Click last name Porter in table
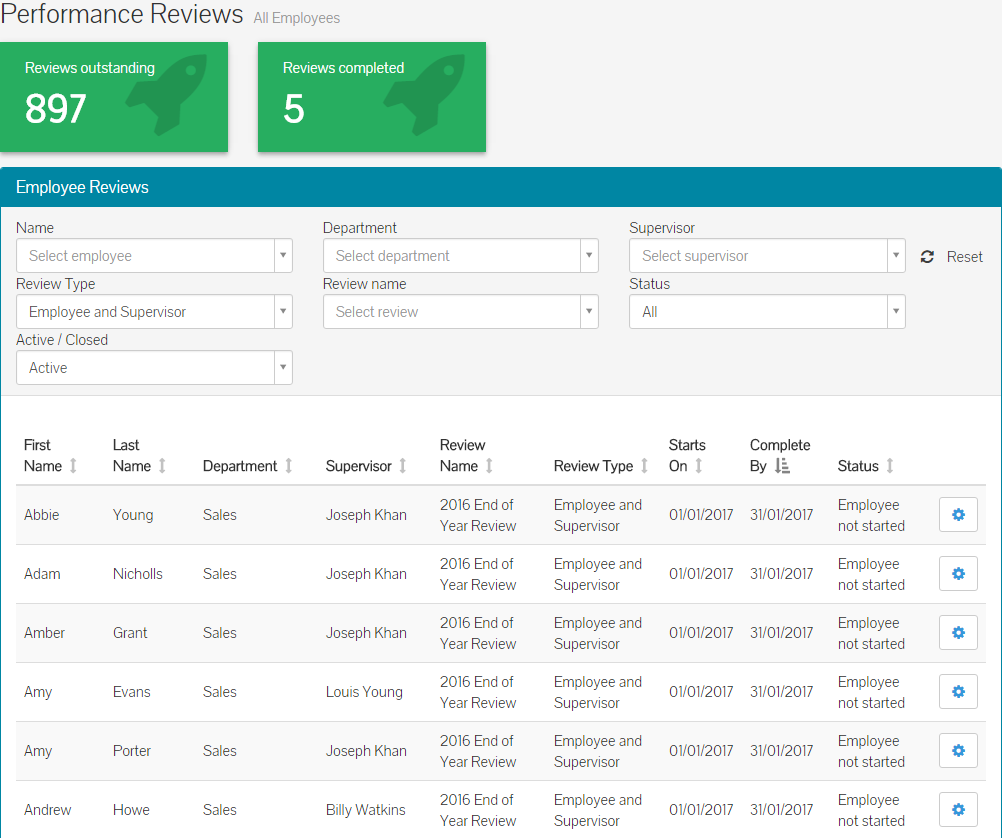This screenshot has width=1002, height=838. pos(132,750)
